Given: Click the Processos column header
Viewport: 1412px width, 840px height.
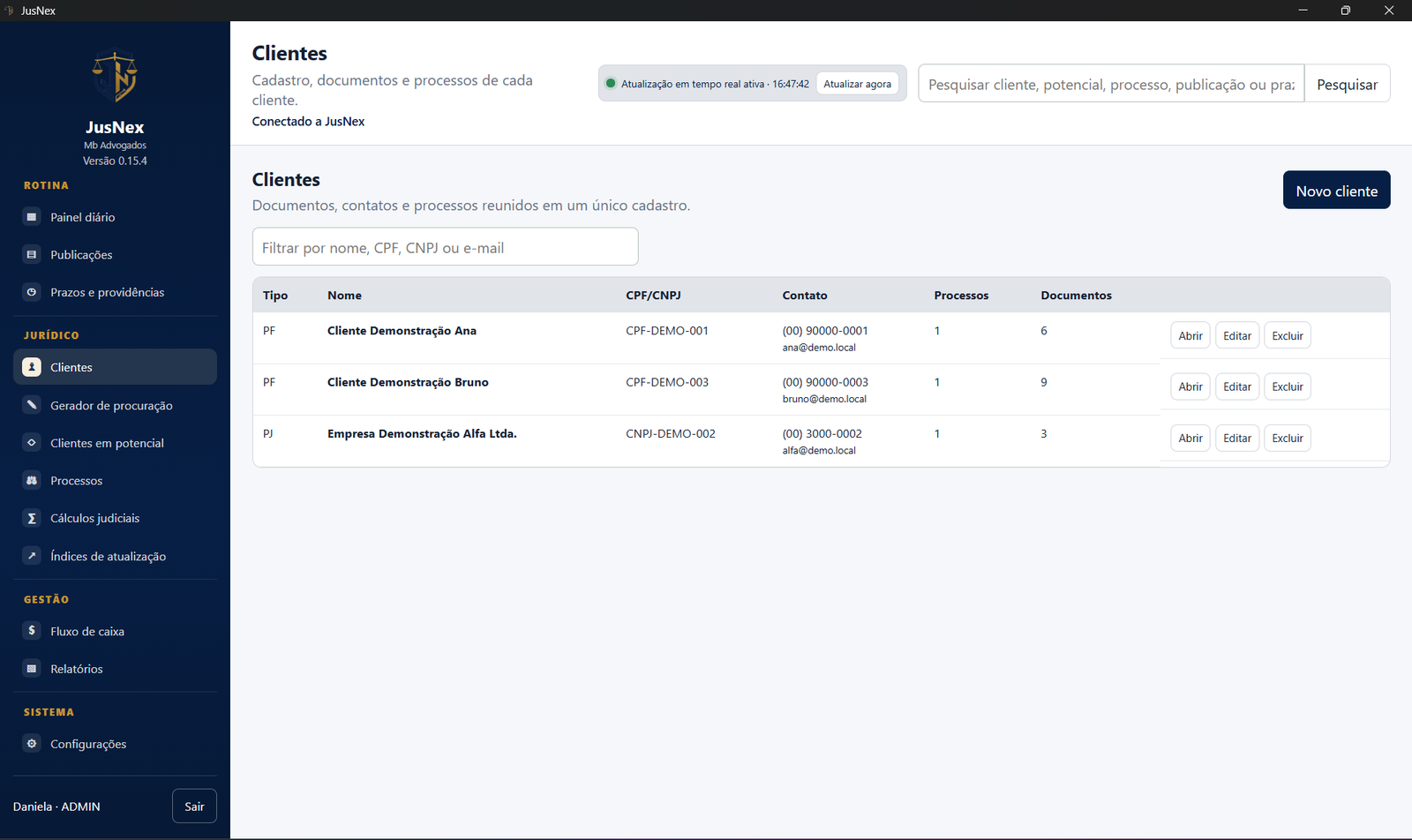Looking at the screenshot, I should (x=961, y=296).
